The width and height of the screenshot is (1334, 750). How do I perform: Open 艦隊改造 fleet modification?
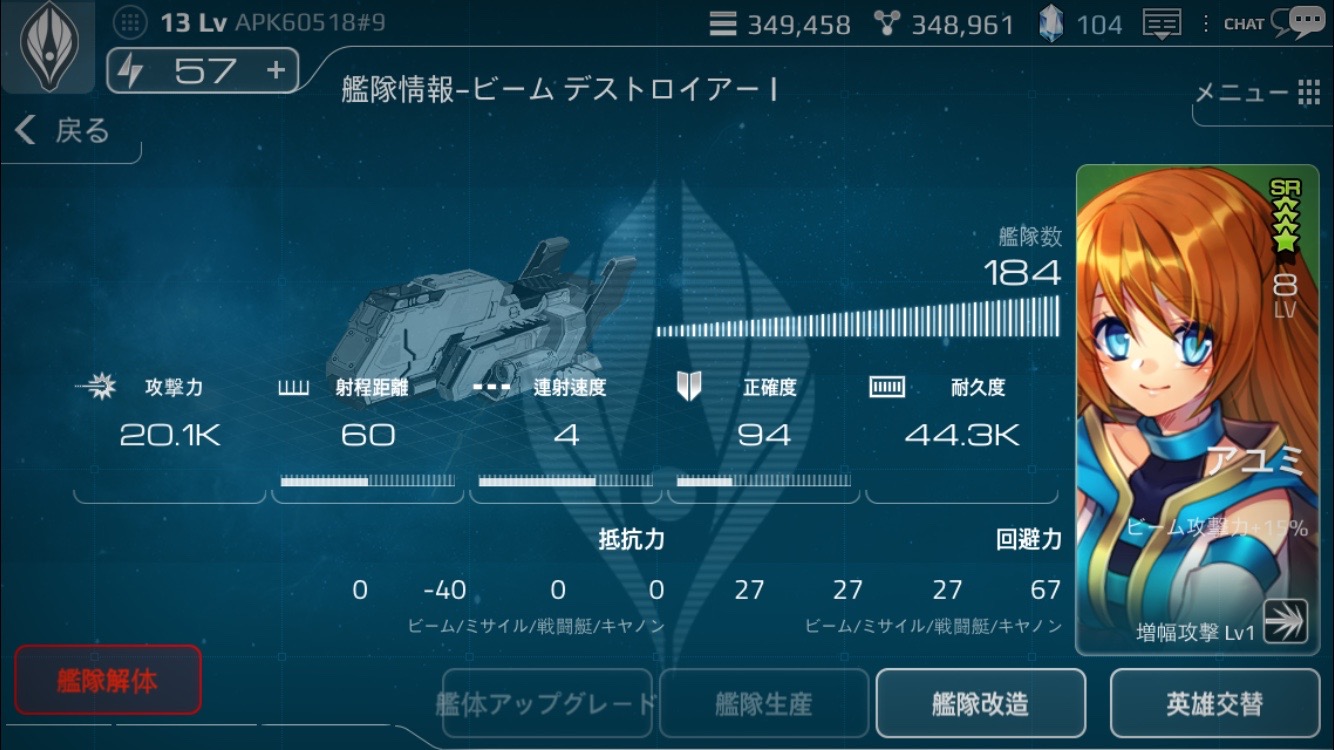(980, 704)
